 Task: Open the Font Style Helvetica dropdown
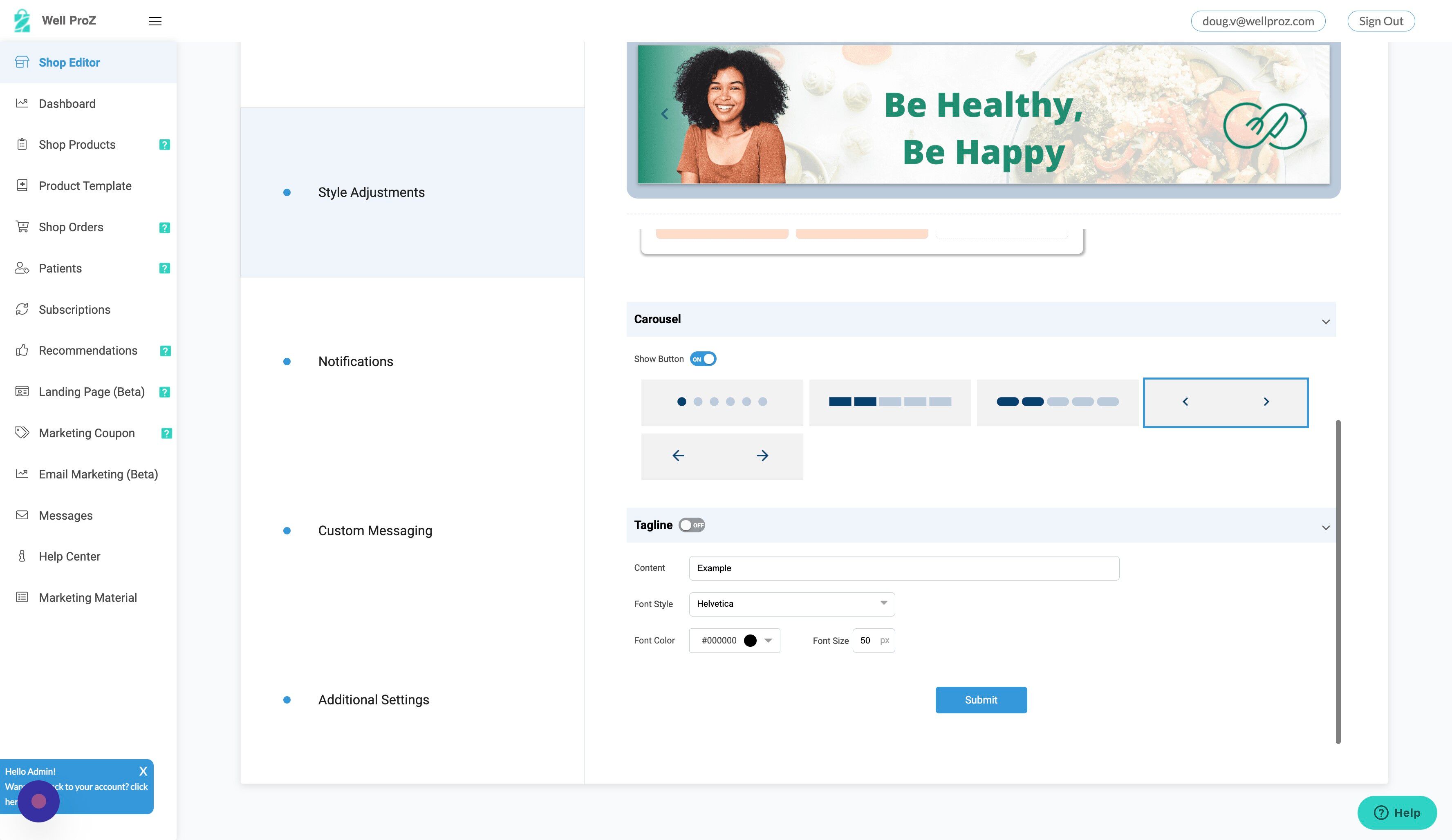click(792, 604)
